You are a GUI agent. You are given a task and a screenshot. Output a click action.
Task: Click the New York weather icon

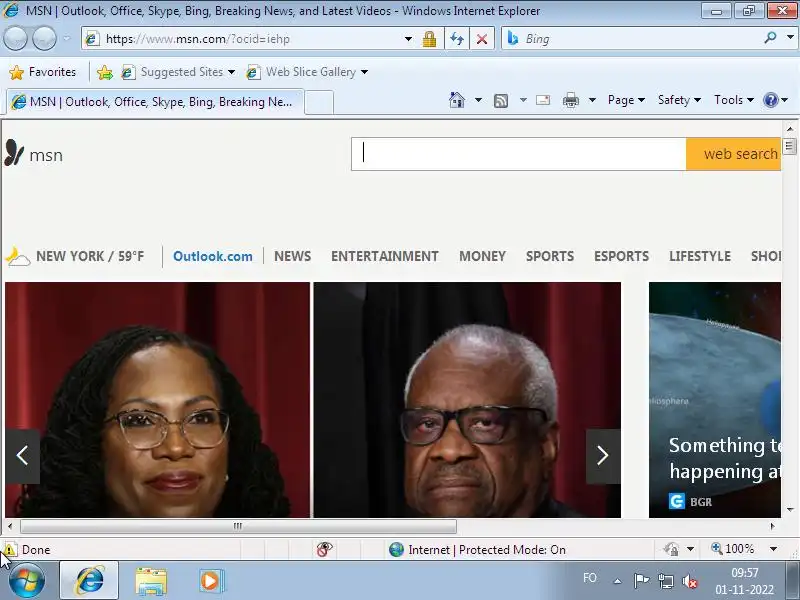coord(18,256)
